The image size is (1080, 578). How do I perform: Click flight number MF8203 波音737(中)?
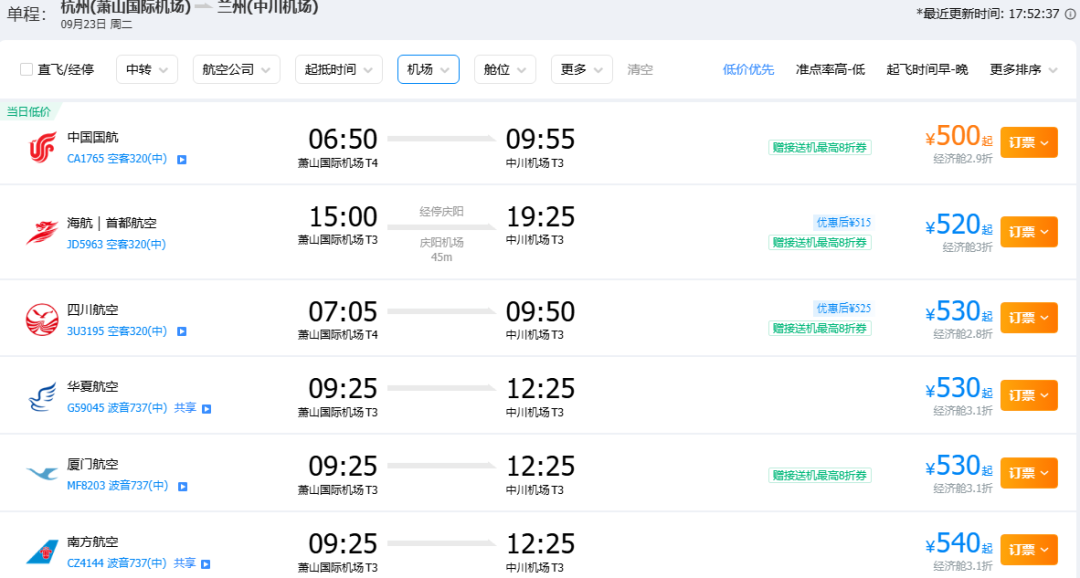point(117,486)
